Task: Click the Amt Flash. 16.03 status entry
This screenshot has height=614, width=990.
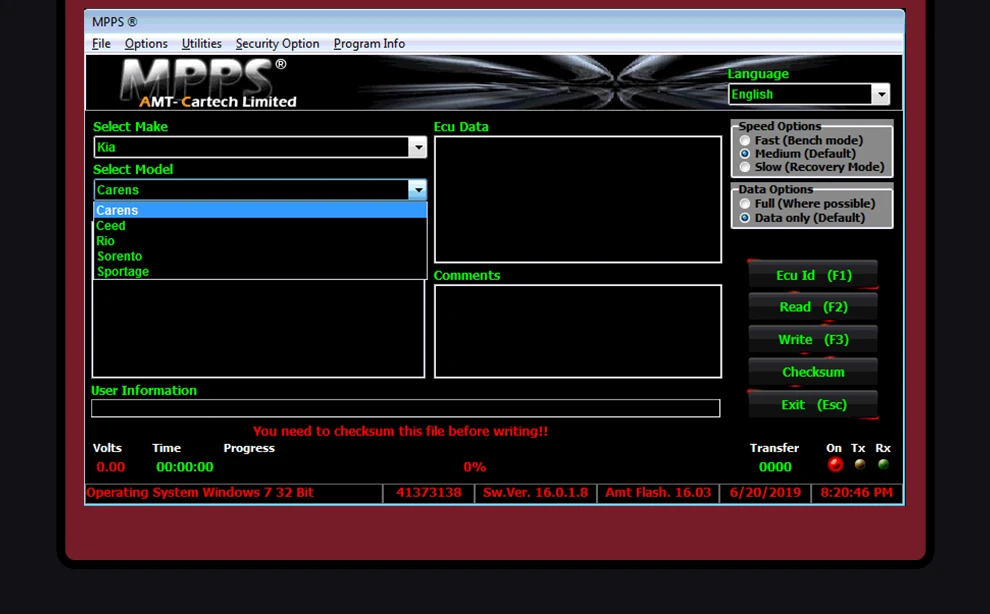Action: pyautogui.click(x=658, y=493)
